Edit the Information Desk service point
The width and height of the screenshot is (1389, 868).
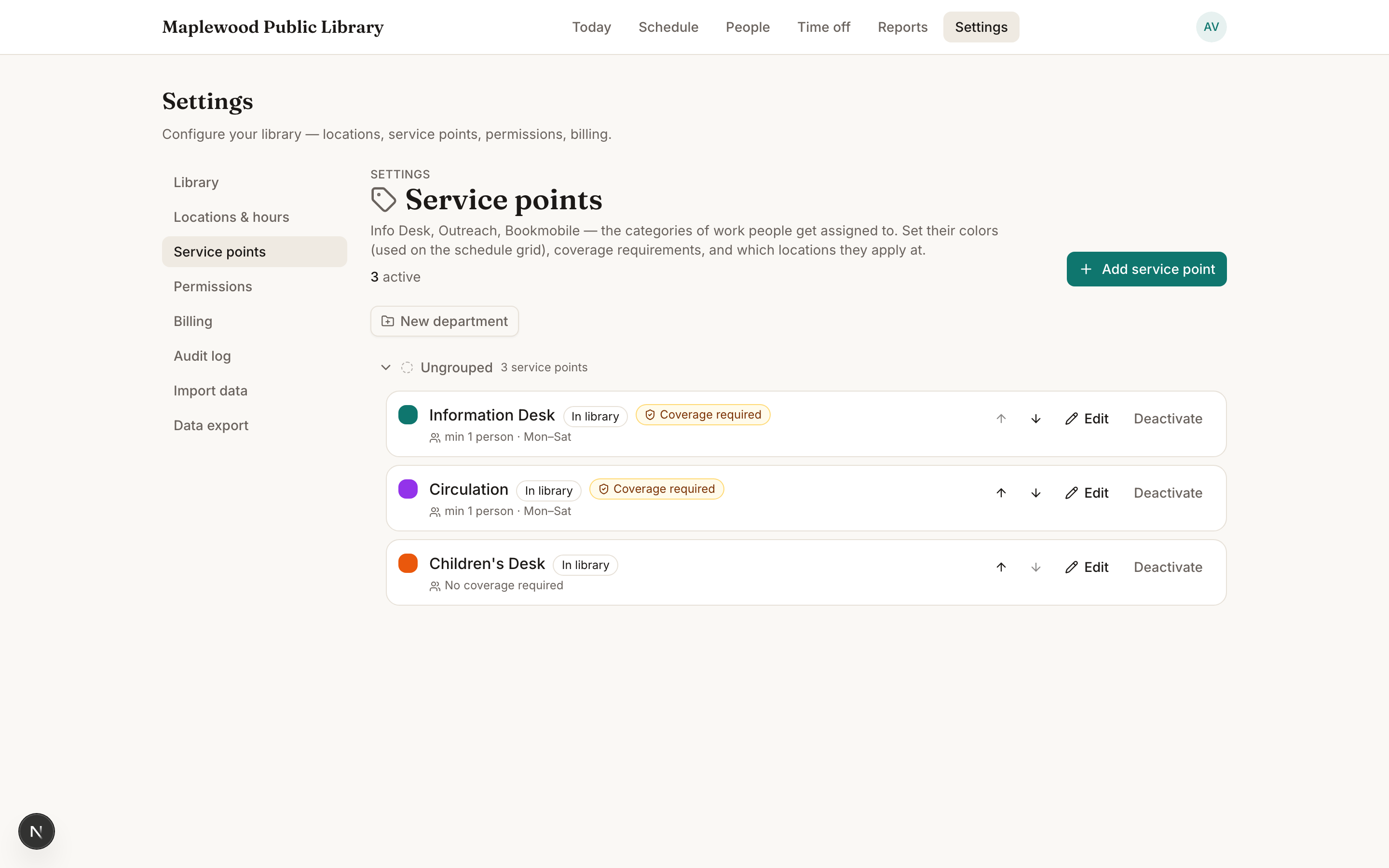tap(1087, 419)
